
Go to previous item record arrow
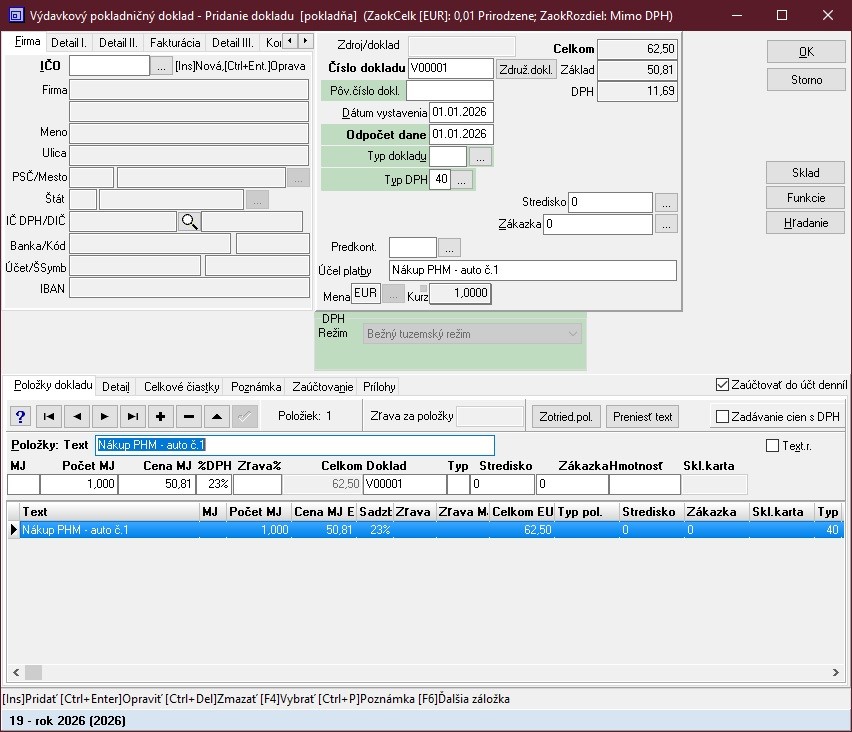(x=77, y=417)
